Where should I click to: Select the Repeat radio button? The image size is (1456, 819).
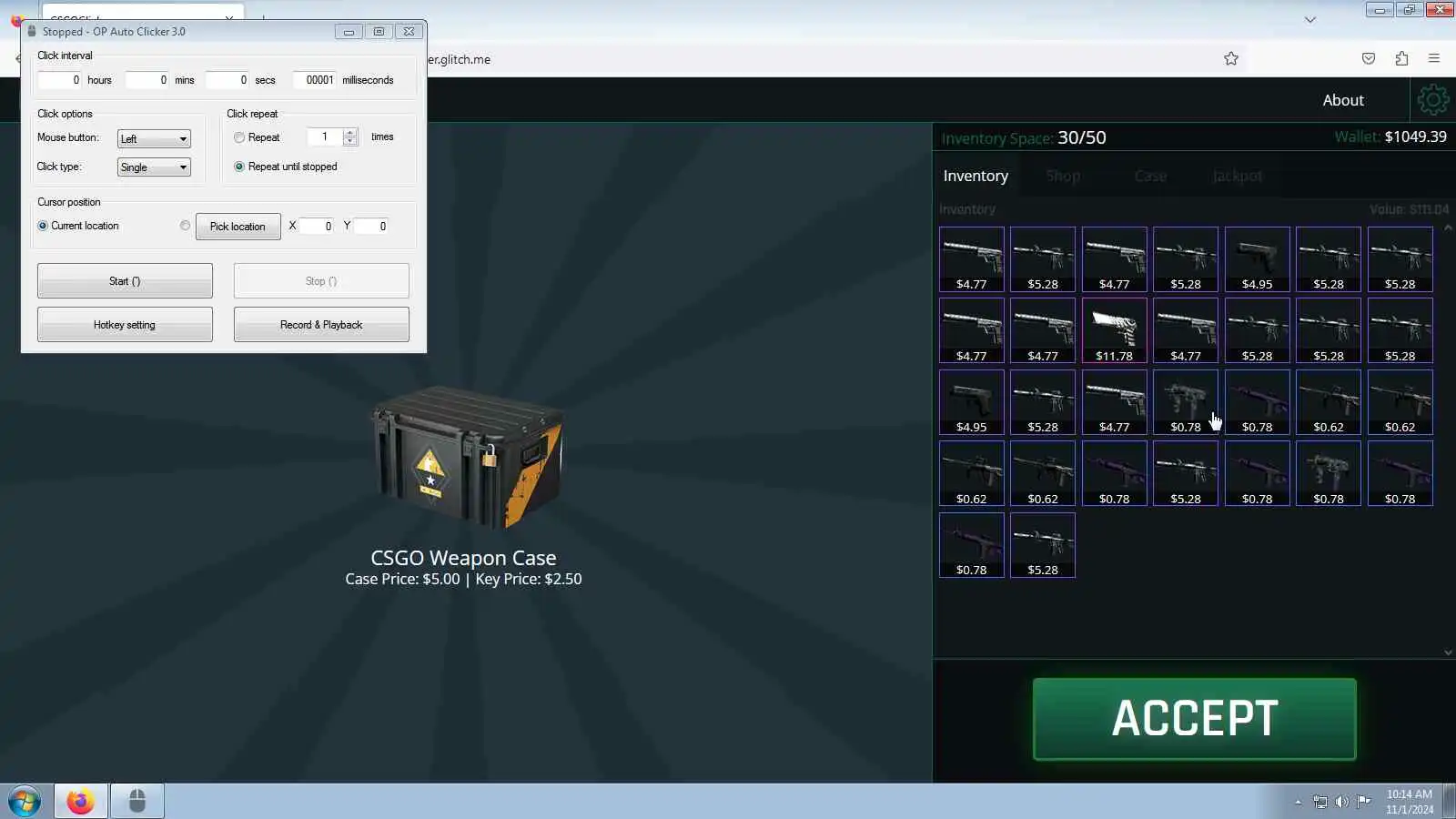239,137
